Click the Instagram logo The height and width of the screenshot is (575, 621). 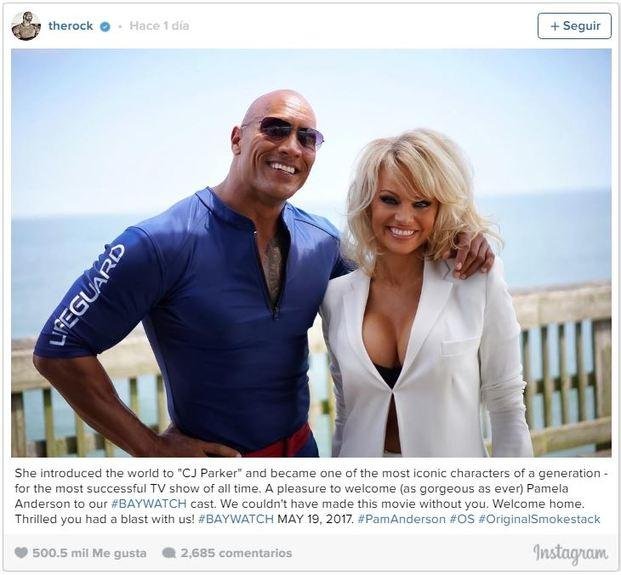point(570,554)
